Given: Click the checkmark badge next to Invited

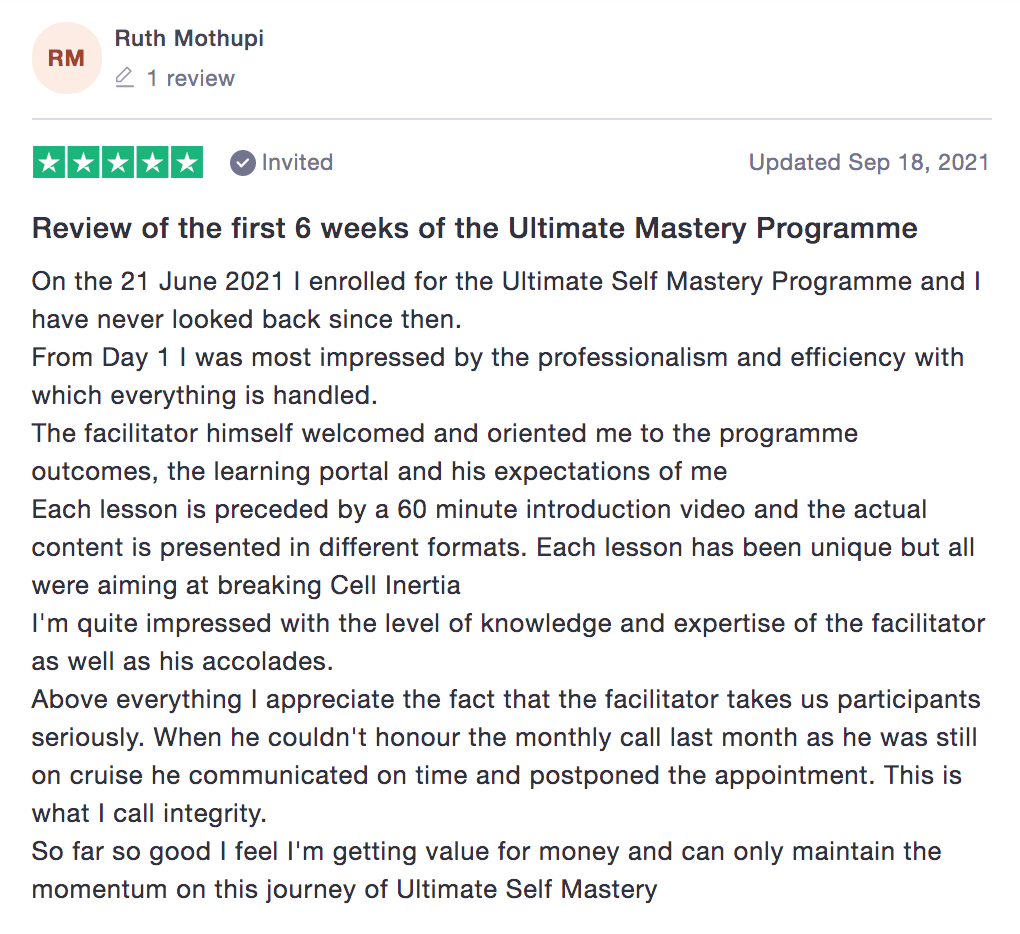Looking at the screenshot, I should click(242, 162).
